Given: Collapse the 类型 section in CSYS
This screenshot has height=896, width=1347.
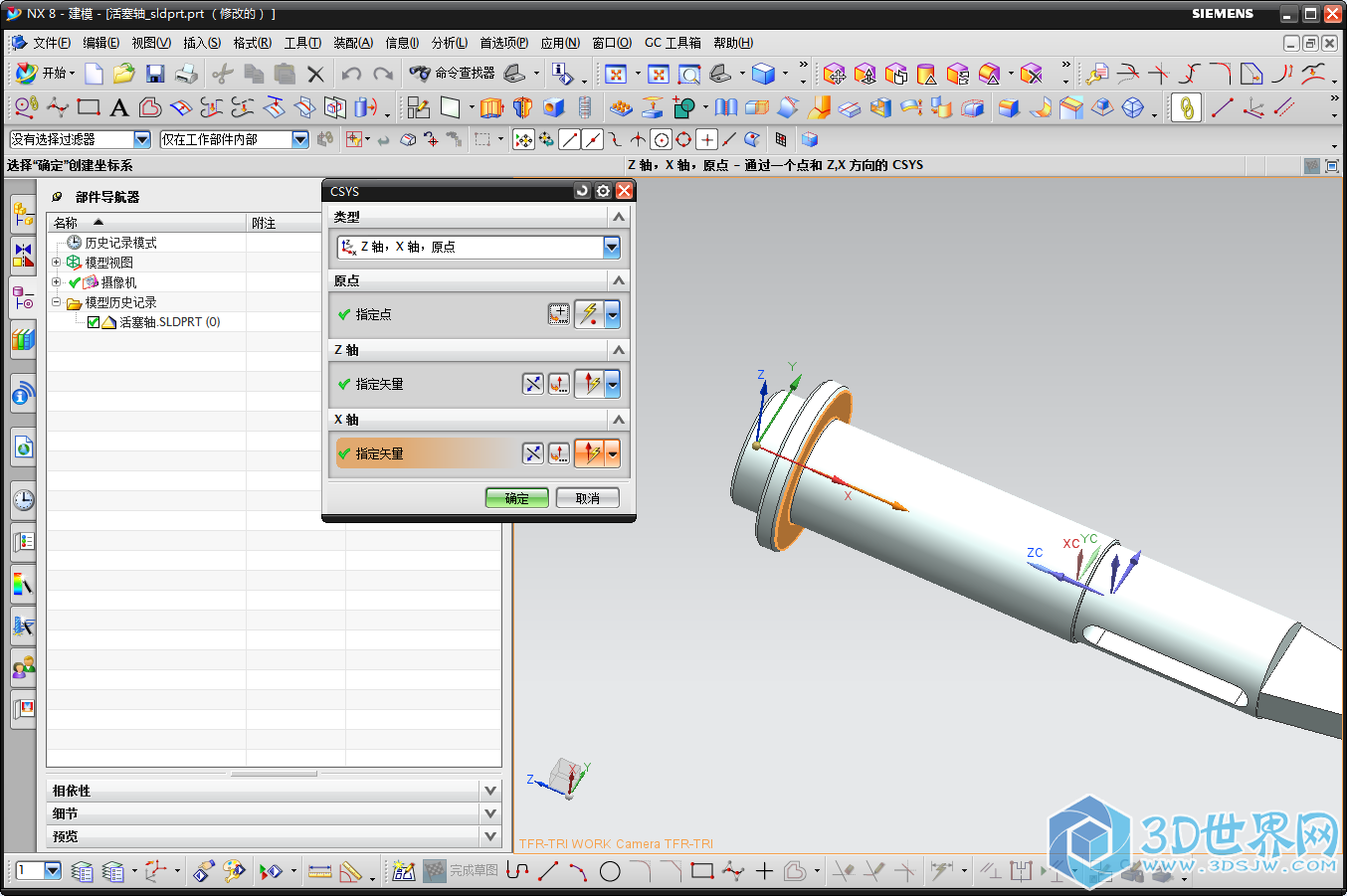Looking at the screenshot, I should coord(619,217).
